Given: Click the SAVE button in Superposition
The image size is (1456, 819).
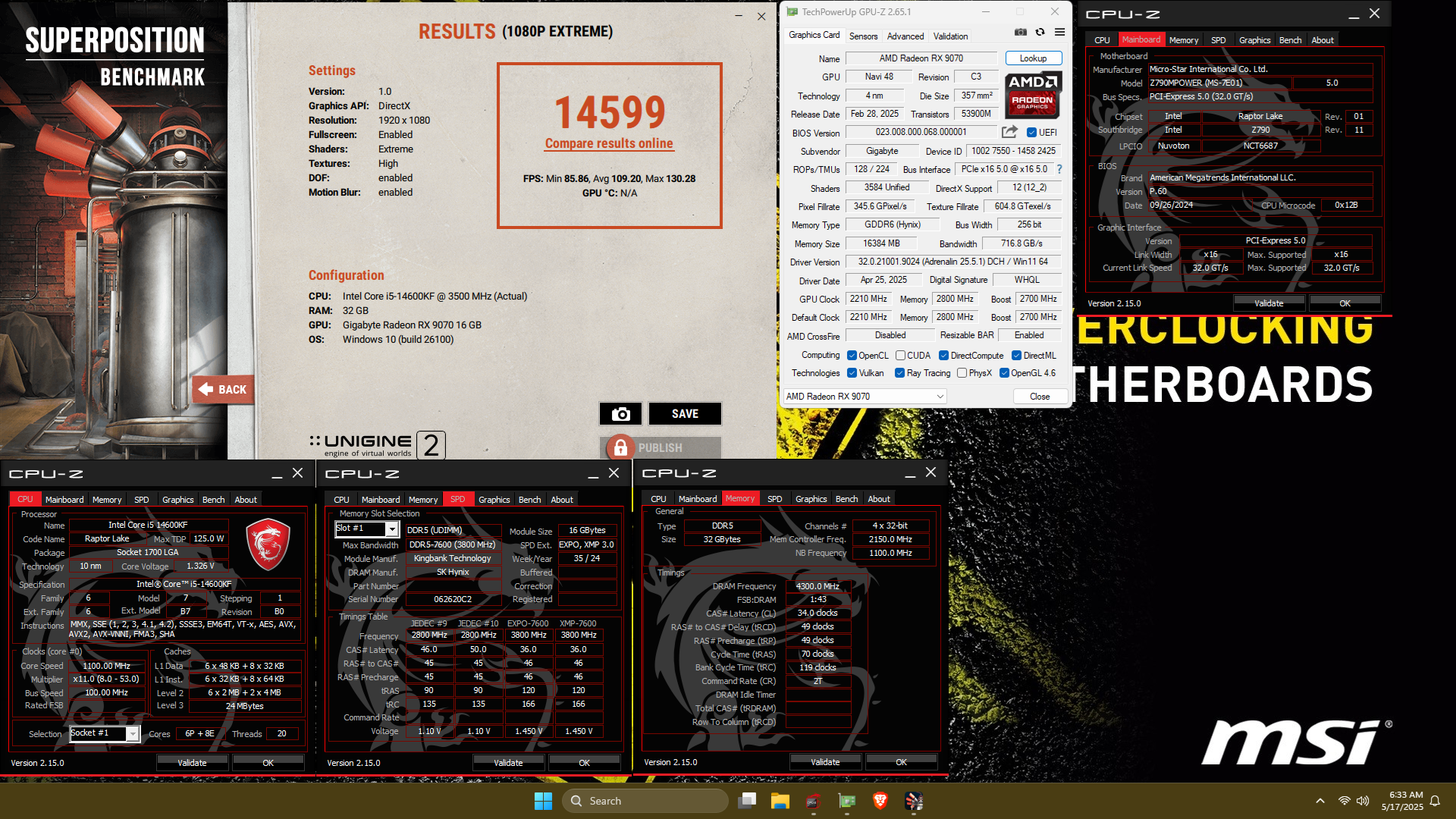Looking at the screenshot, I should point(685,413).
